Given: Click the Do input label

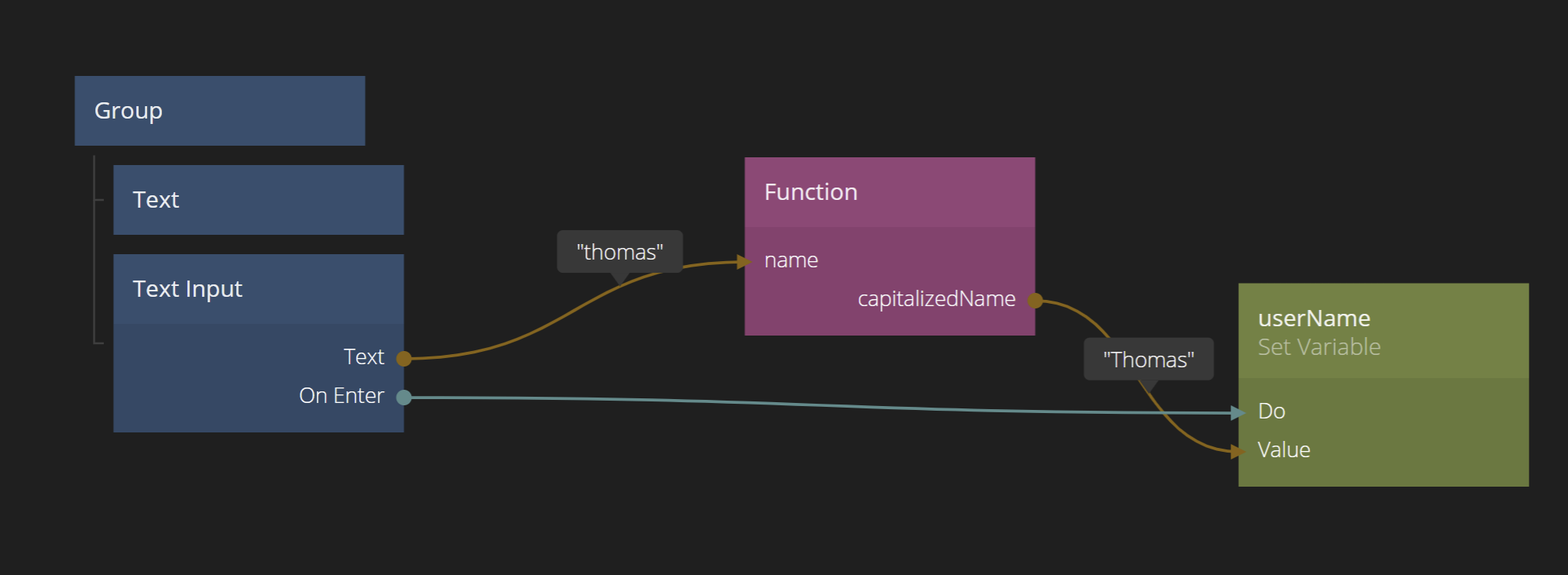Looking at the screenshot, I should pos(1271,411).
